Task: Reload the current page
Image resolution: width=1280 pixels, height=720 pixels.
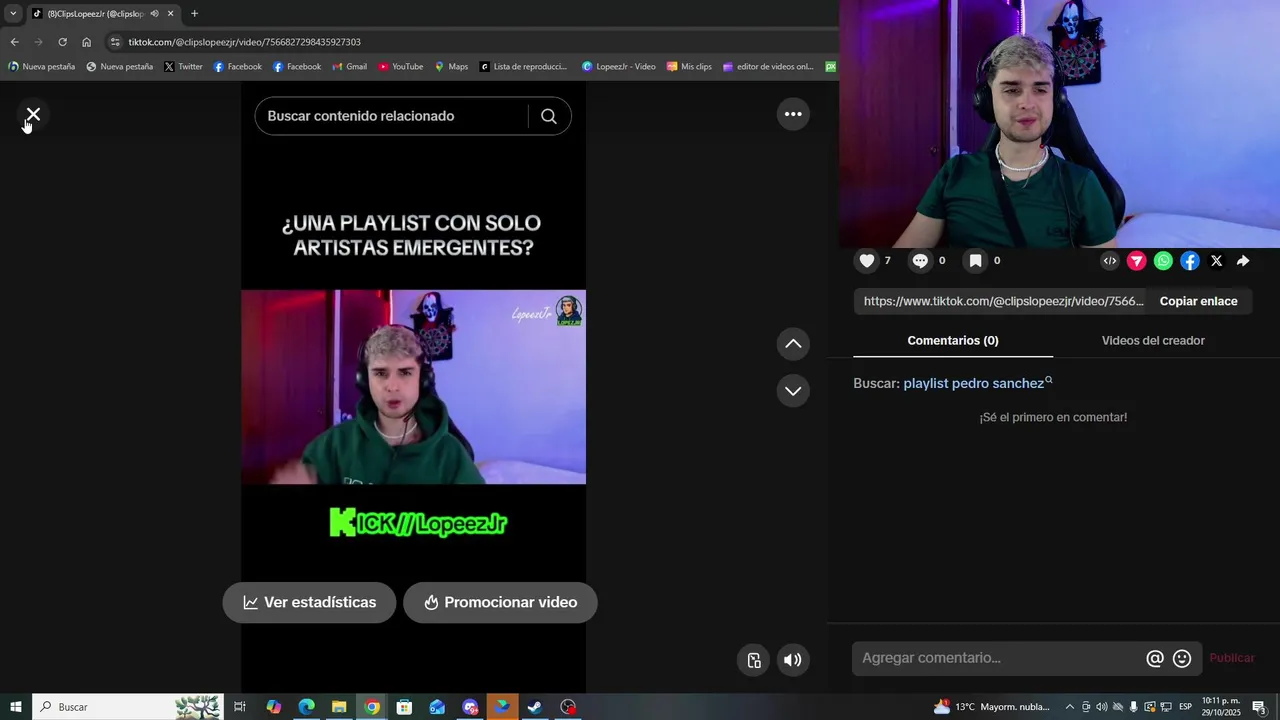Action: coord(62,42)
